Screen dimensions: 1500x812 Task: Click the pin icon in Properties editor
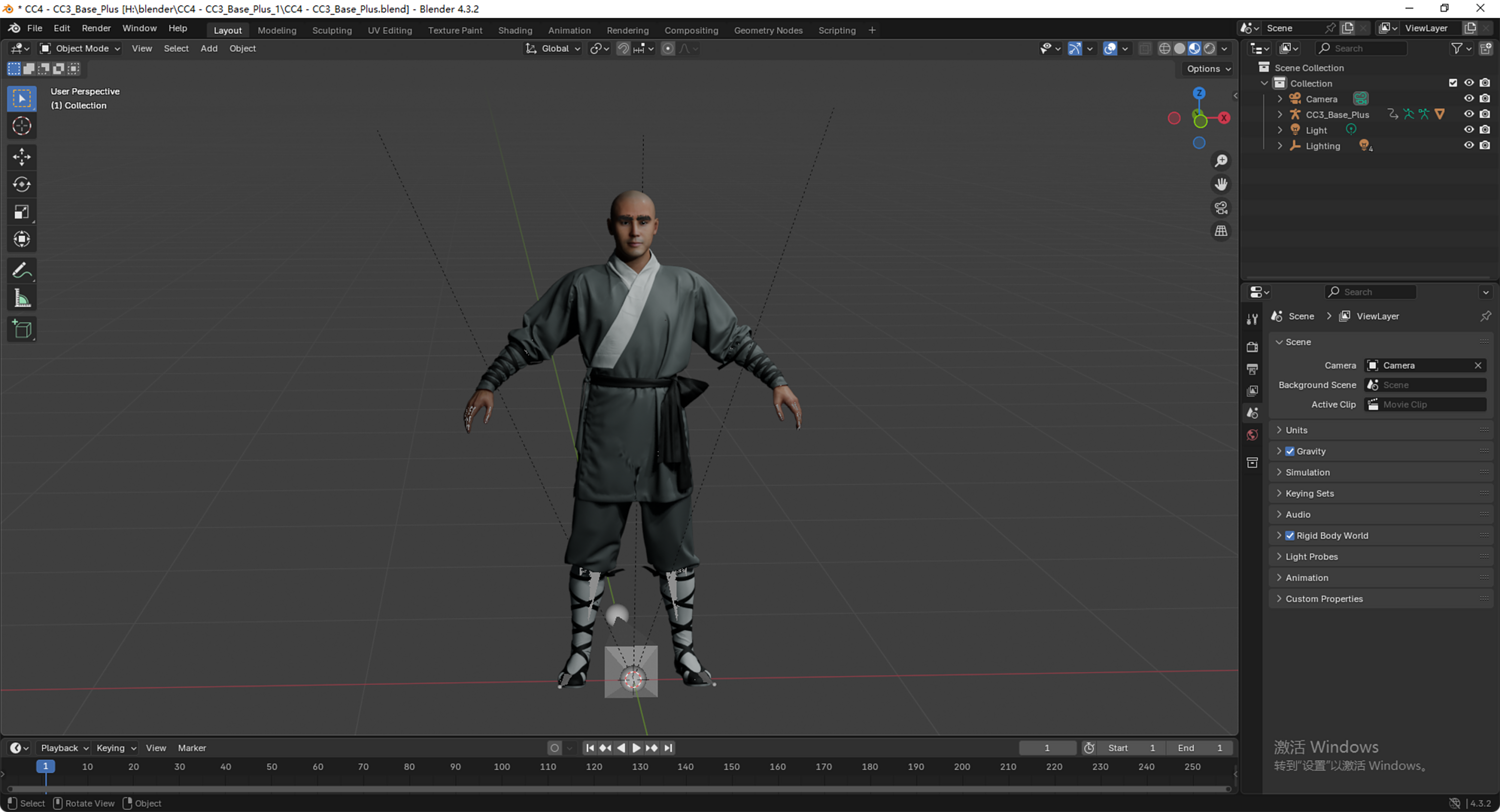[x=1485, y=316]
